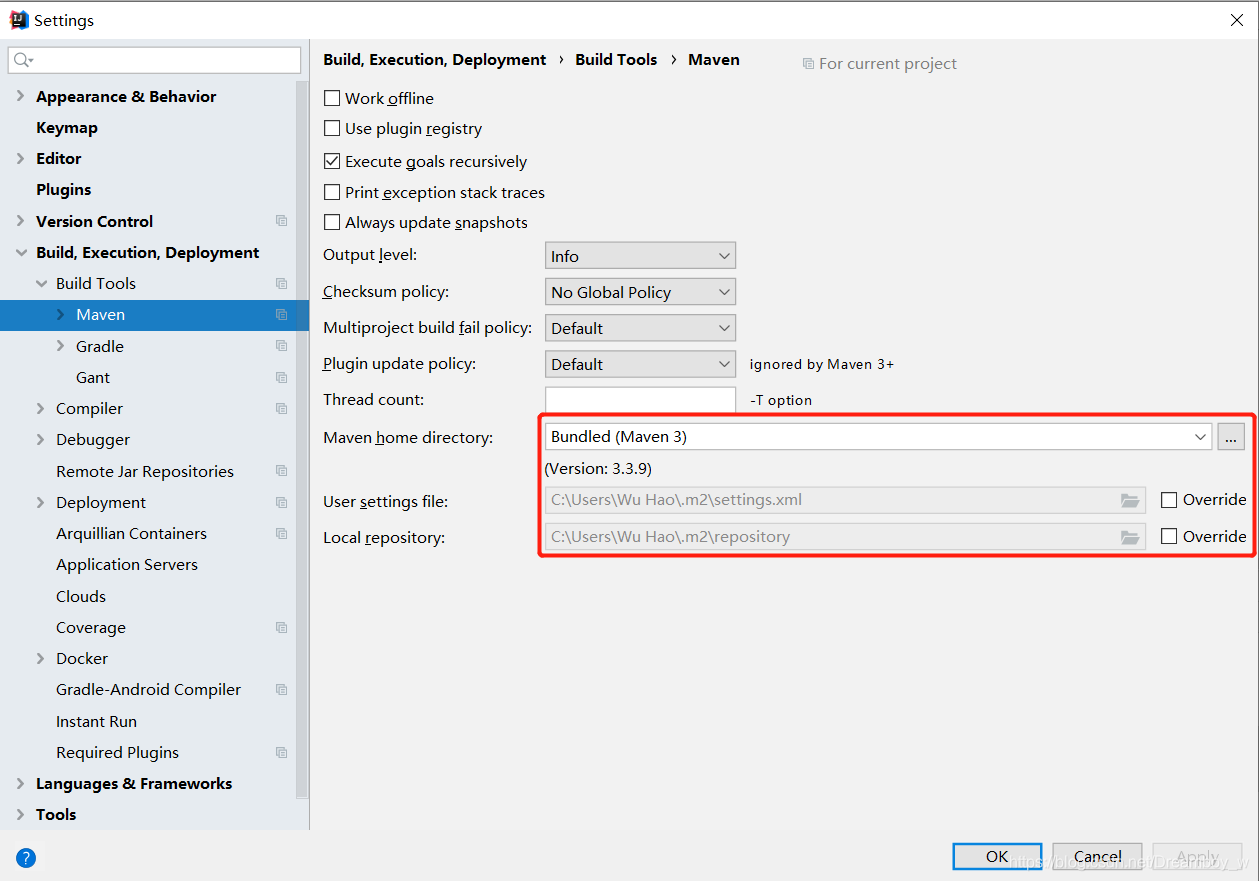Expand the Docker node arrow

click(41, 659)
